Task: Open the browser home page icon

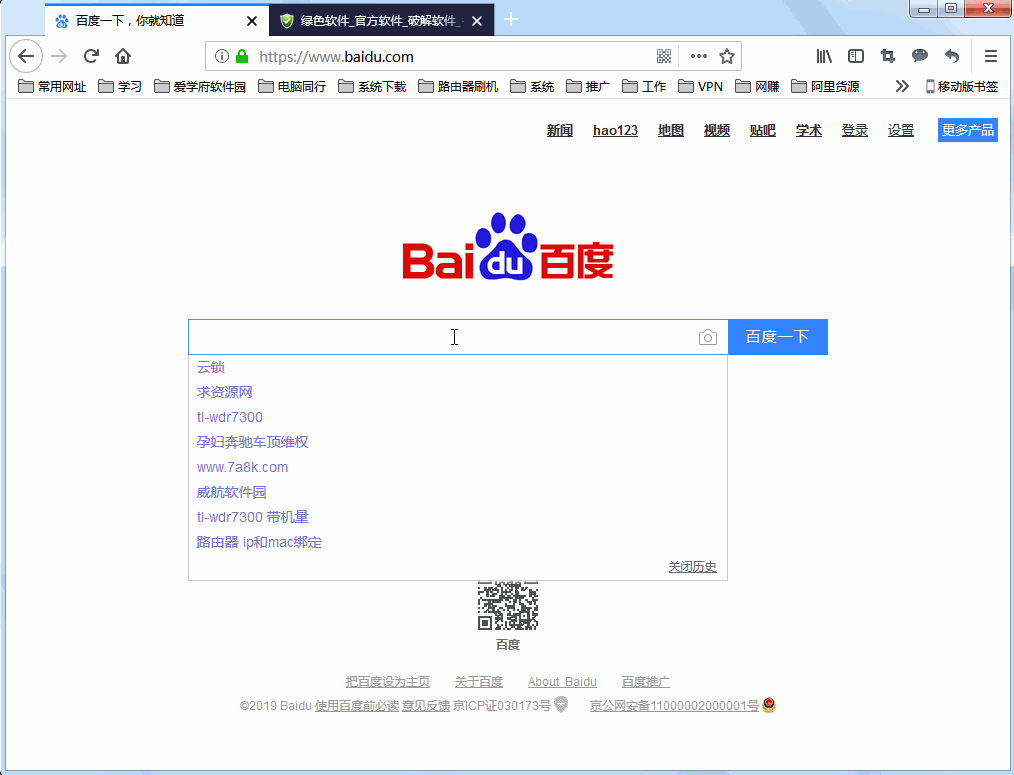Action: point(123,56)
